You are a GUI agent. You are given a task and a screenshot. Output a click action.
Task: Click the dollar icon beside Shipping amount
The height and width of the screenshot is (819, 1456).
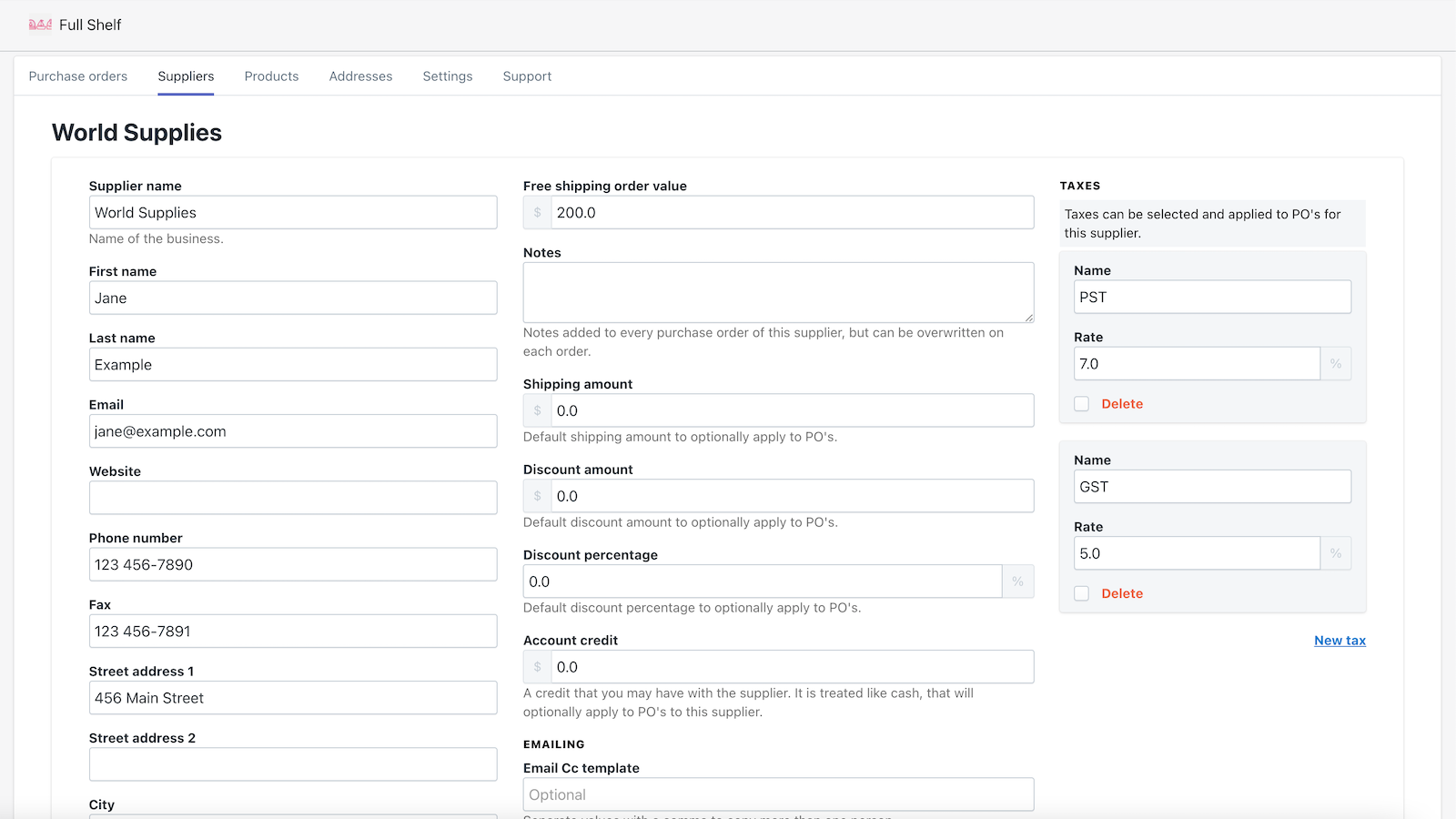(537, 410)
